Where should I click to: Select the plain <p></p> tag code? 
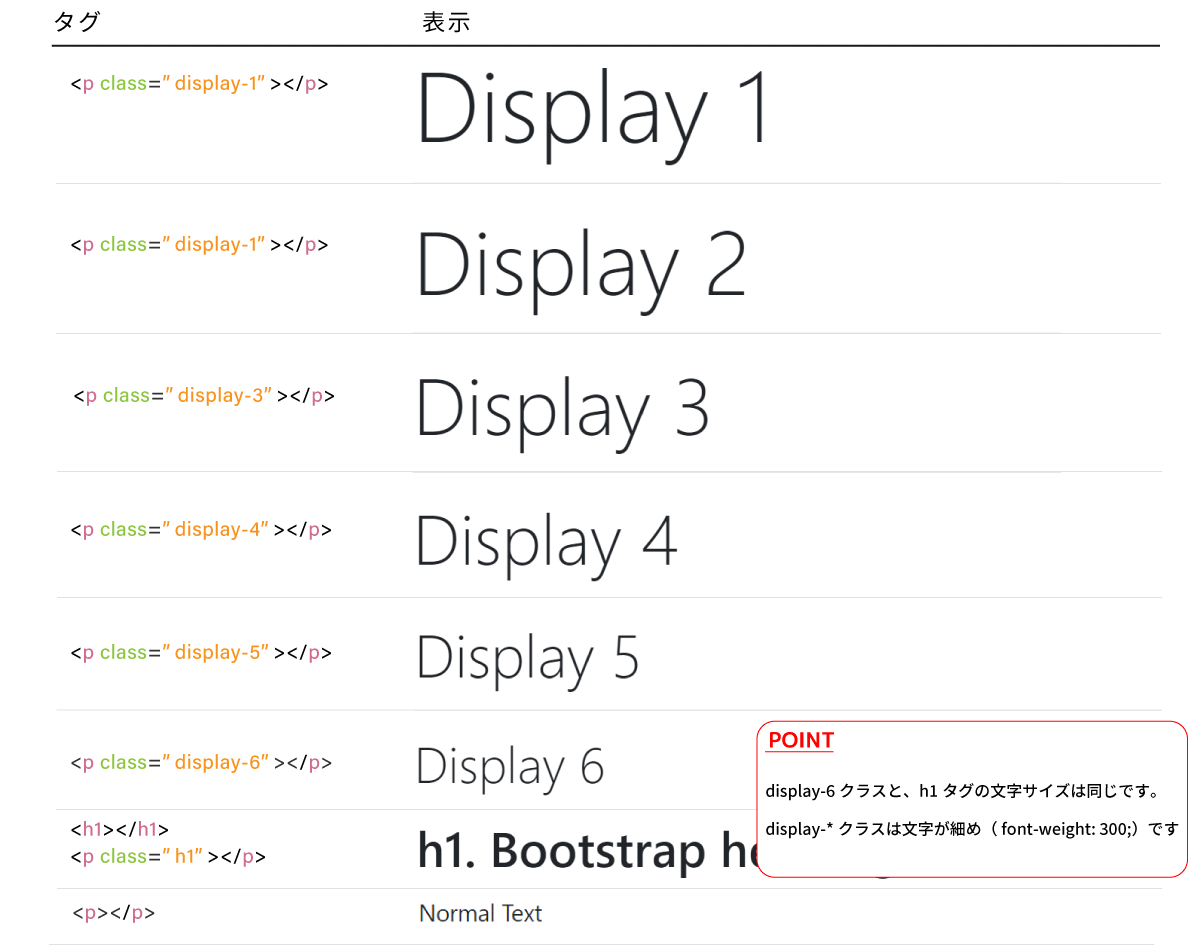pos(114,913)
